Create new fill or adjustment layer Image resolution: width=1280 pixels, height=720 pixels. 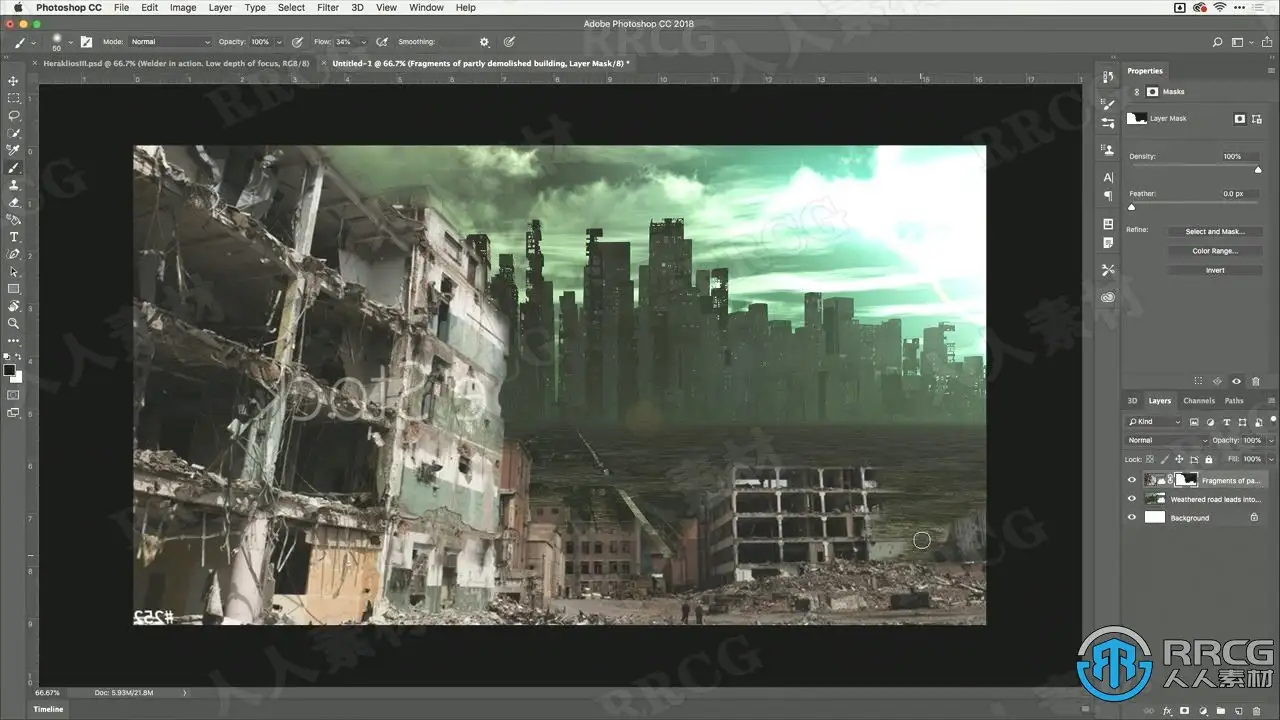point(1202,711)
